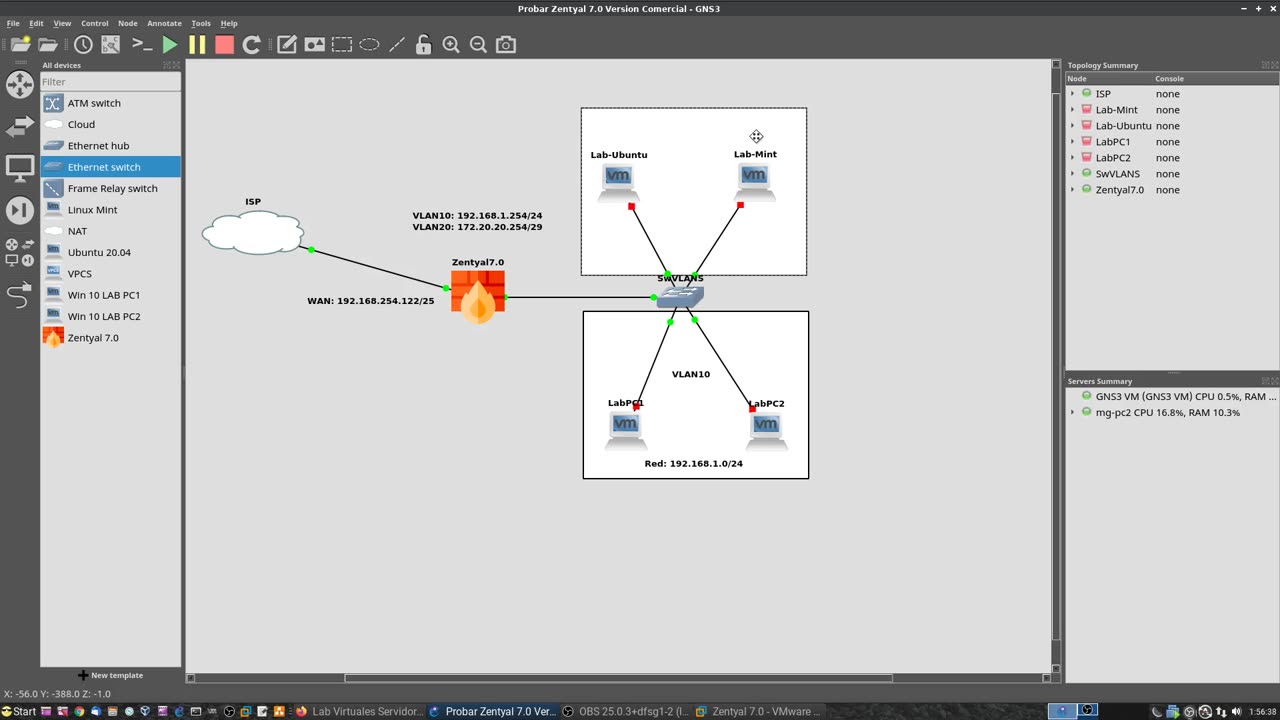Select Ubuntu 20.04 device template
The width and height of the screenshot is (1280, 720).
click(110, 252)
